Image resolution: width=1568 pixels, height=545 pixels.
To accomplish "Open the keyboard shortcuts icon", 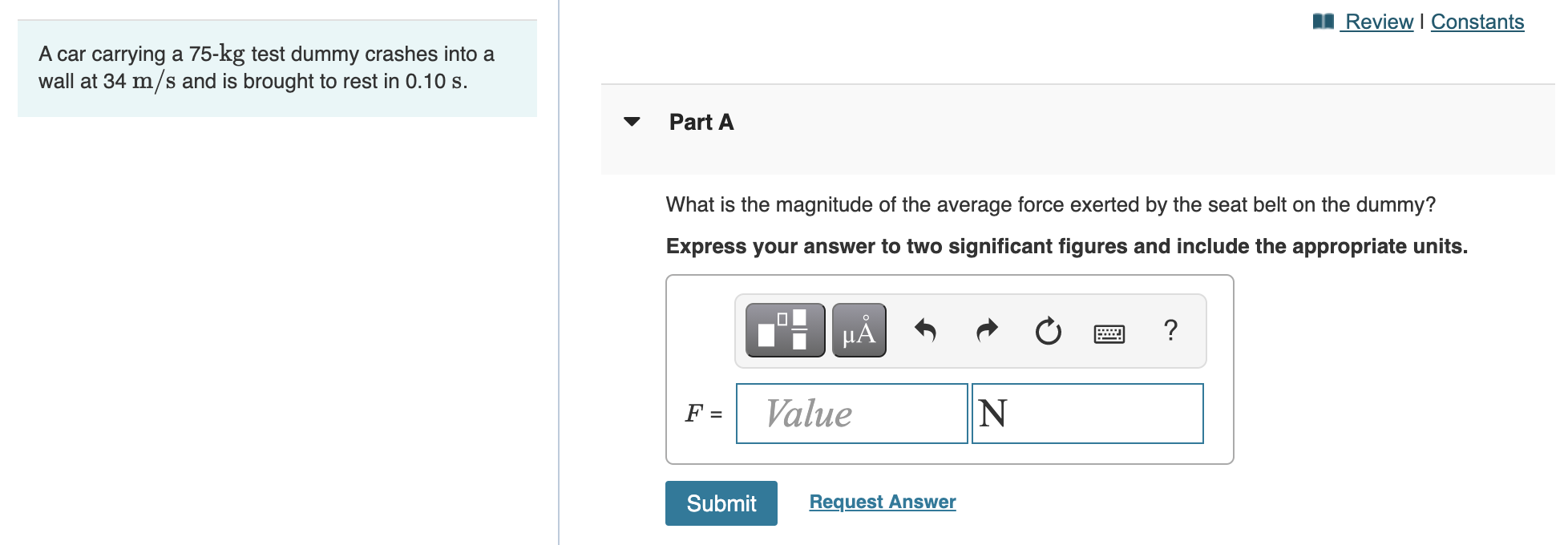I will coord(1110,333).
